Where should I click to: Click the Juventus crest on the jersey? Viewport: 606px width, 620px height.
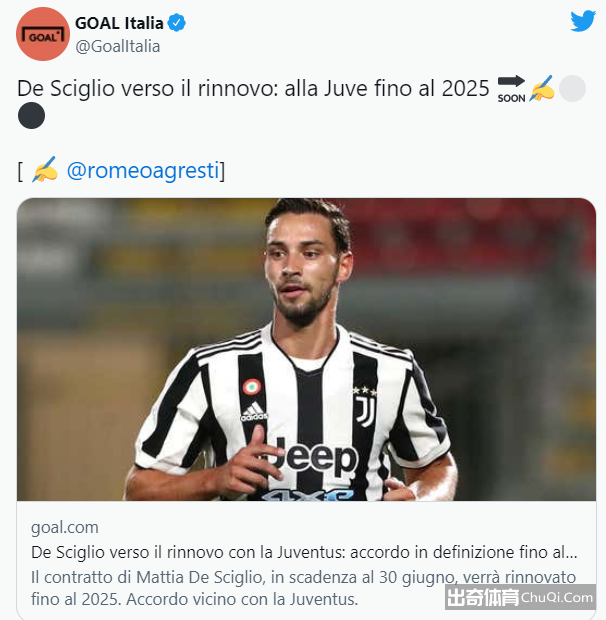coord(364,407)
